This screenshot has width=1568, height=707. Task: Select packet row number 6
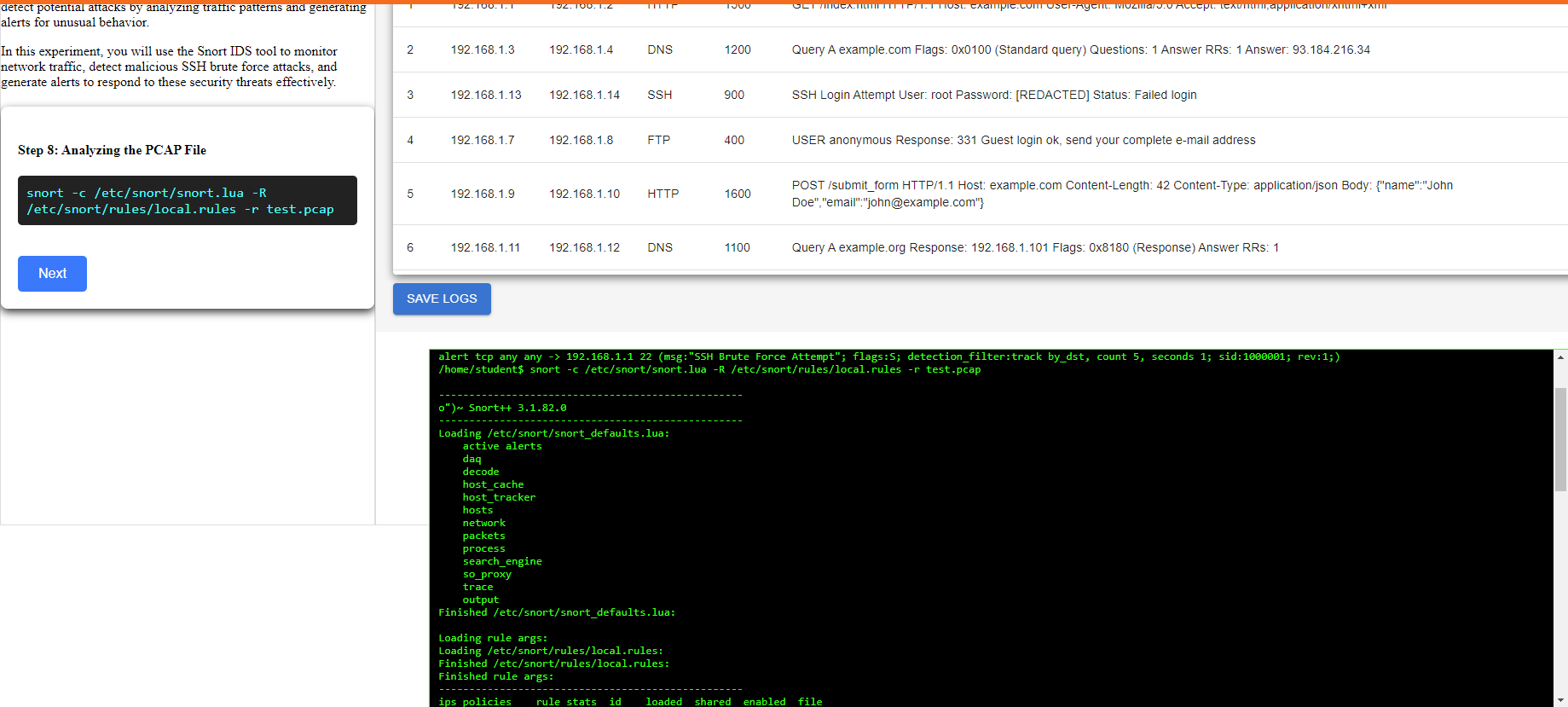[410, 247]
